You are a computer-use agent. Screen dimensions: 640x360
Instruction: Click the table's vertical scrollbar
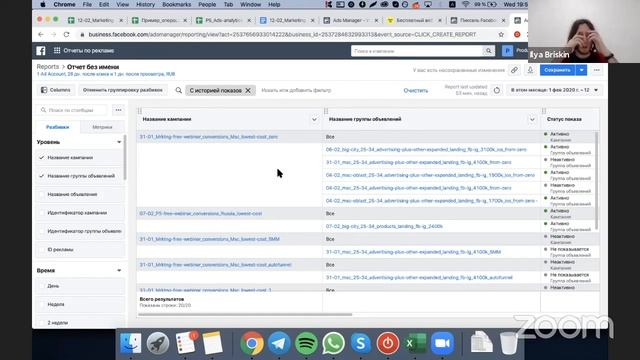[596, 180]
